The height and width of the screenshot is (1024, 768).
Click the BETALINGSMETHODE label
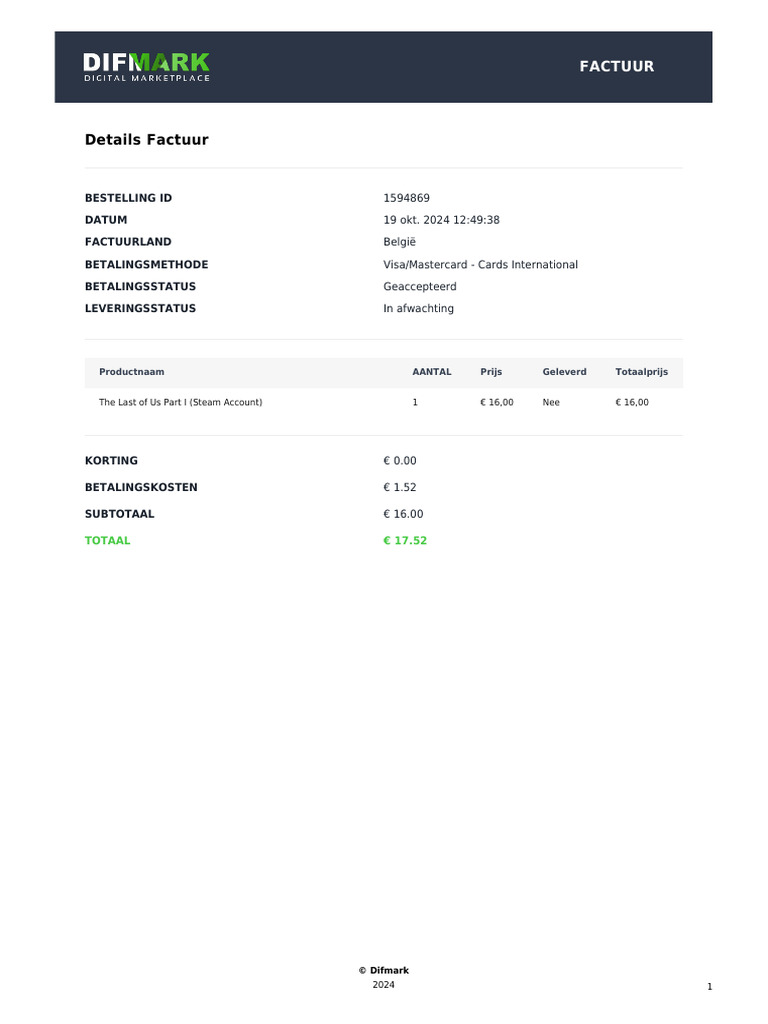(x=147, y=264)
